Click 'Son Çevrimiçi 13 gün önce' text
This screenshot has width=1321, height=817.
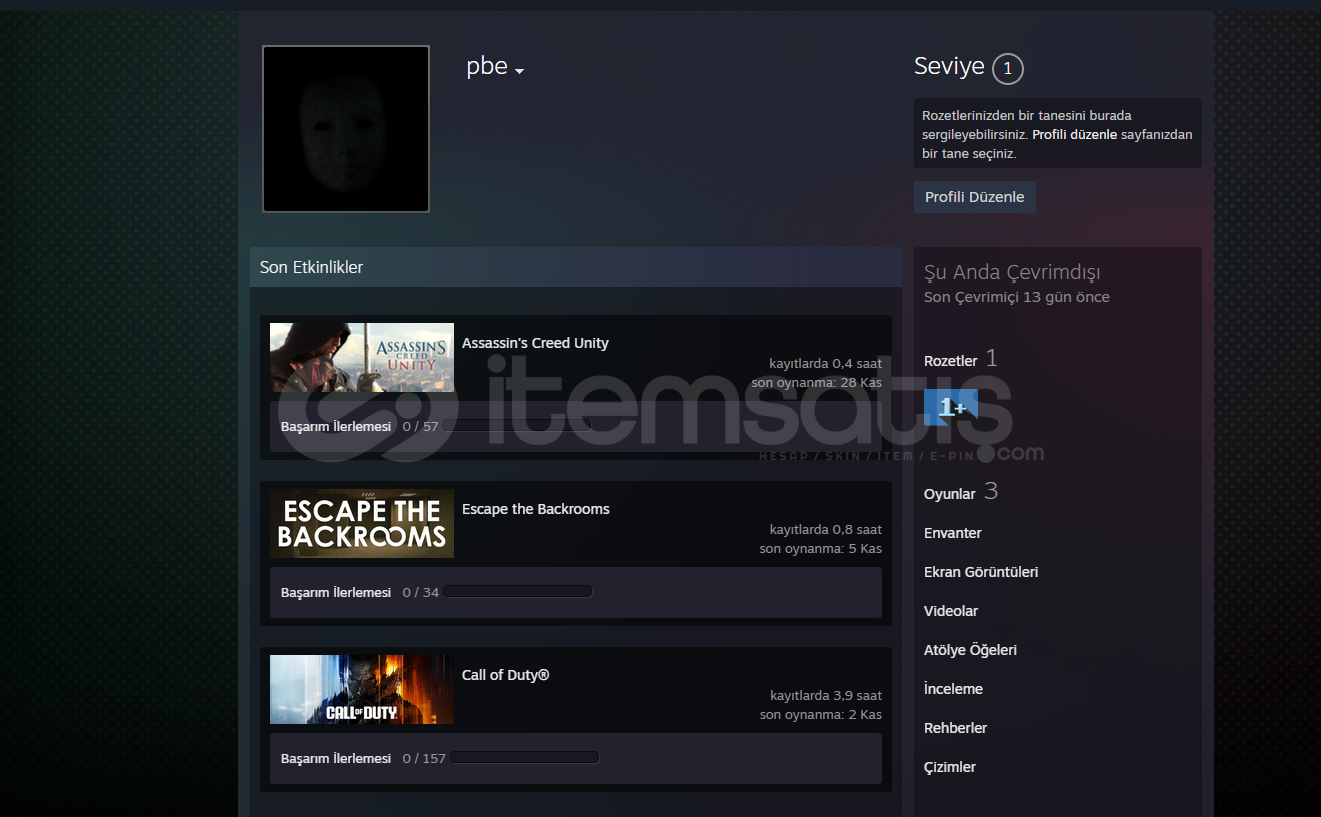coord(1017,297)
